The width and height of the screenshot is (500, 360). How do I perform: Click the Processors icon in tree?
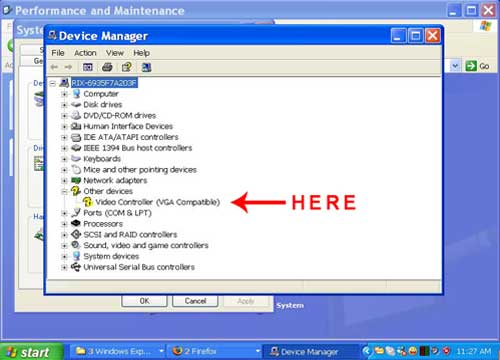[x=76, y=223]
